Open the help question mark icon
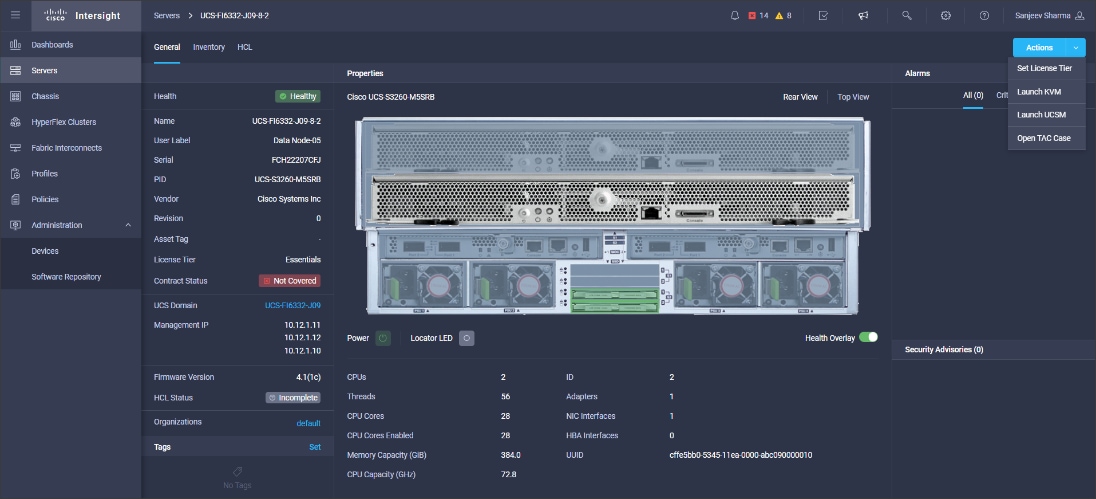The height and width of the screenshot is (499, 1096). [x=984, y=15]
